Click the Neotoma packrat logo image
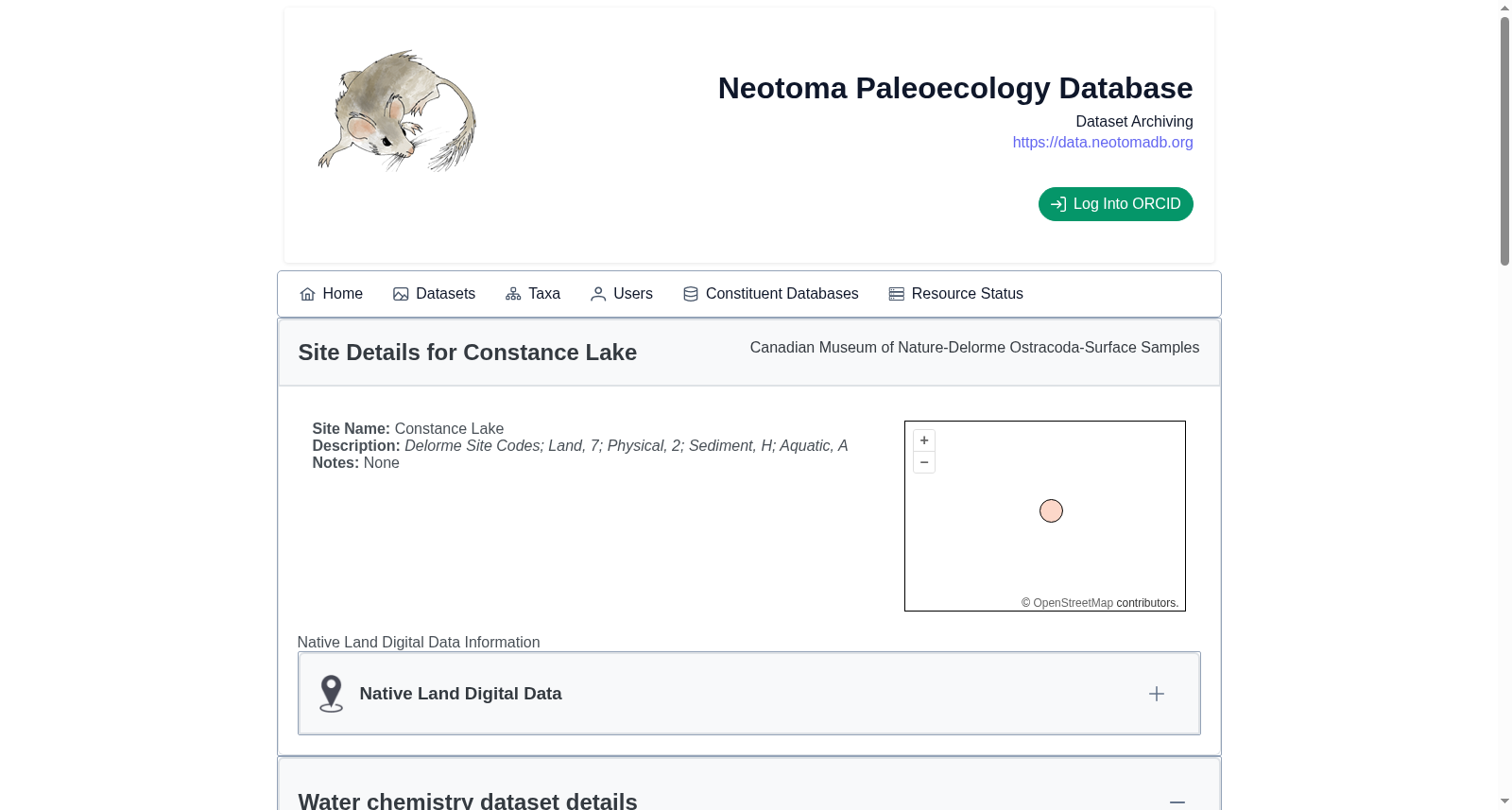The image size is (1512, 810). pyautogui.click(x=398, y=112)
